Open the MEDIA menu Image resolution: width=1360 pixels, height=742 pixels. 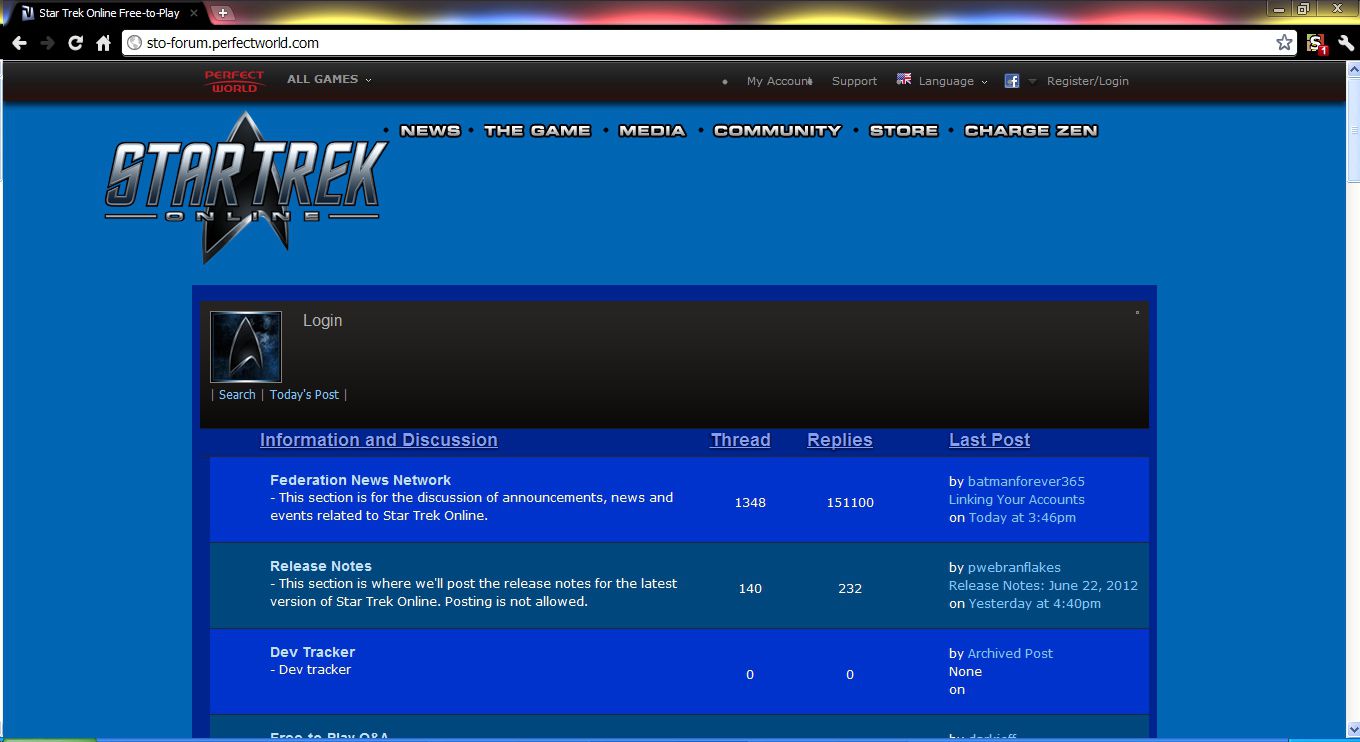click(x=652, y=130)
